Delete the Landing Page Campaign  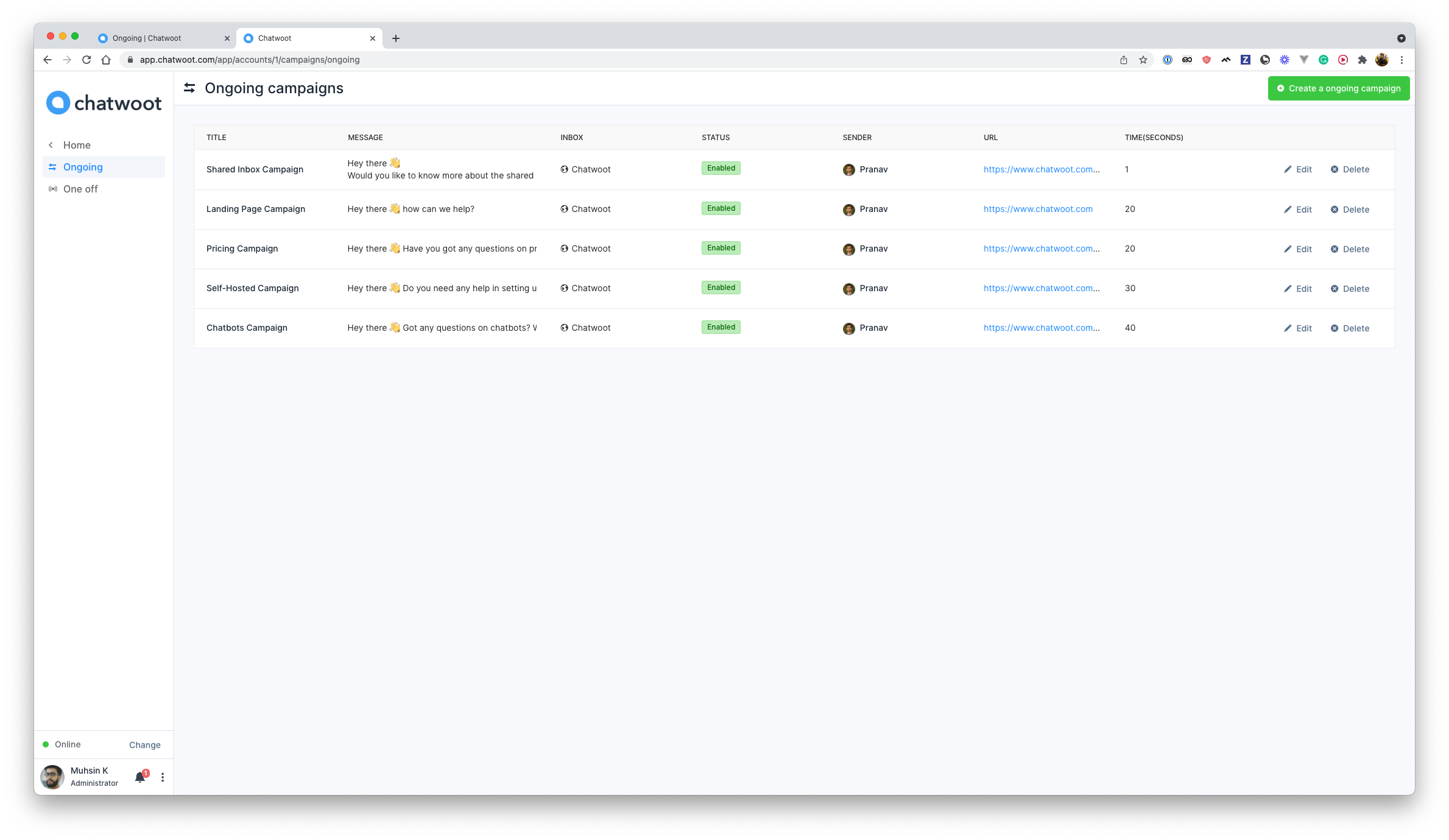point(1350,210)
